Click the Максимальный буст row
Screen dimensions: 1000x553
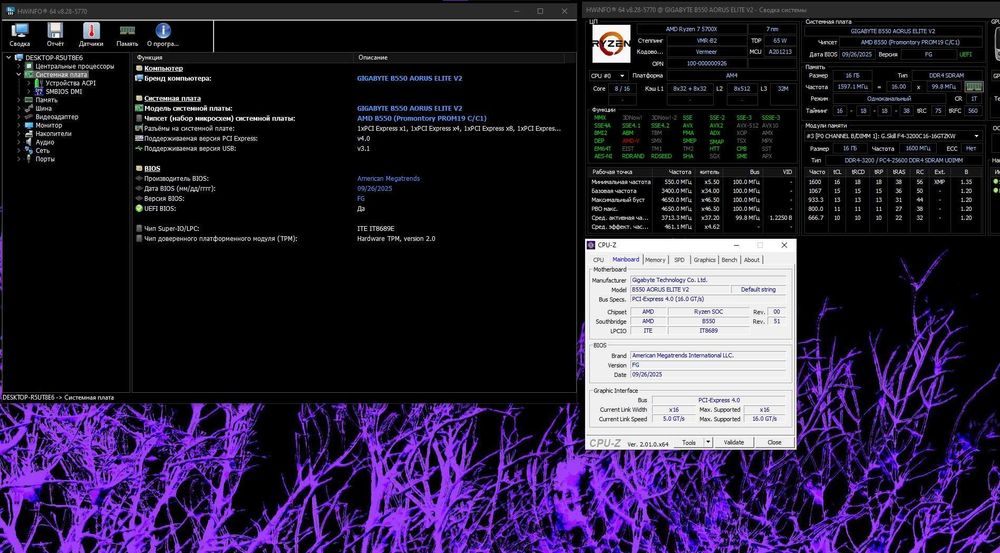click(x=693, y=200)
